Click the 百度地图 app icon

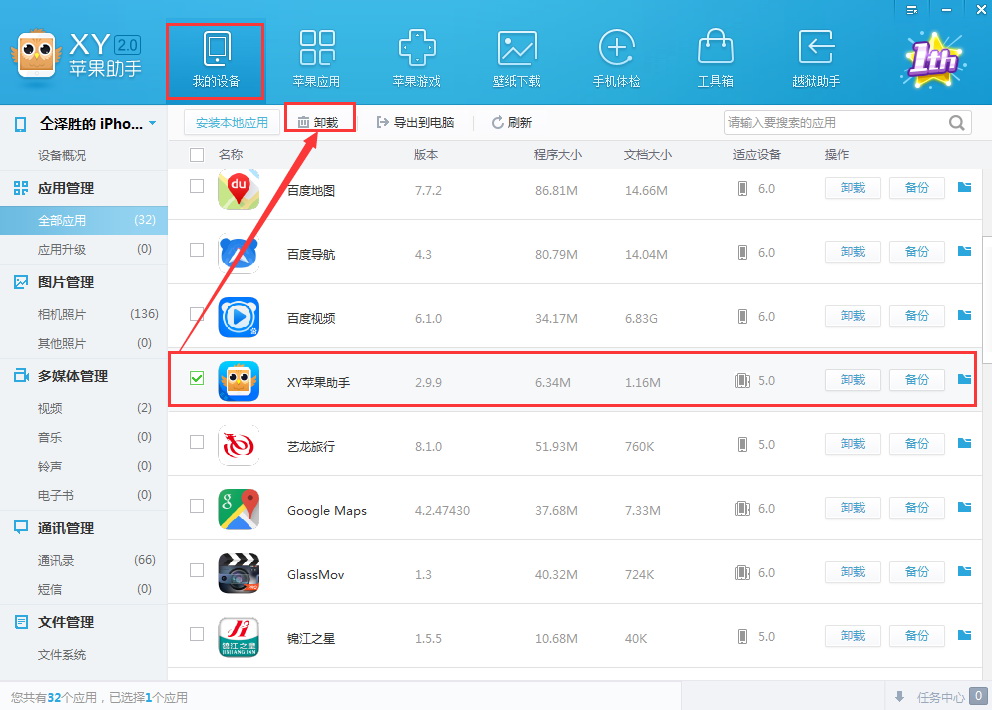point(239,189)
